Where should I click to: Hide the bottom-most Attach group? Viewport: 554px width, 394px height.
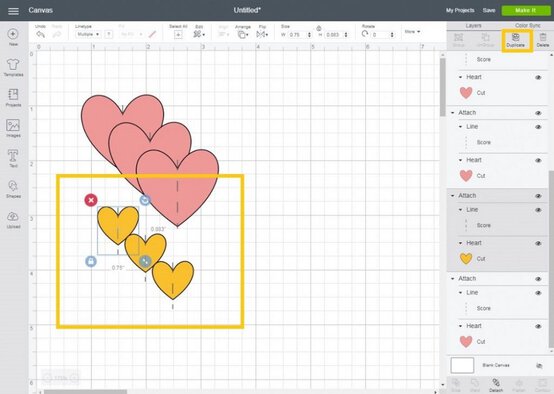coord(538,279)
